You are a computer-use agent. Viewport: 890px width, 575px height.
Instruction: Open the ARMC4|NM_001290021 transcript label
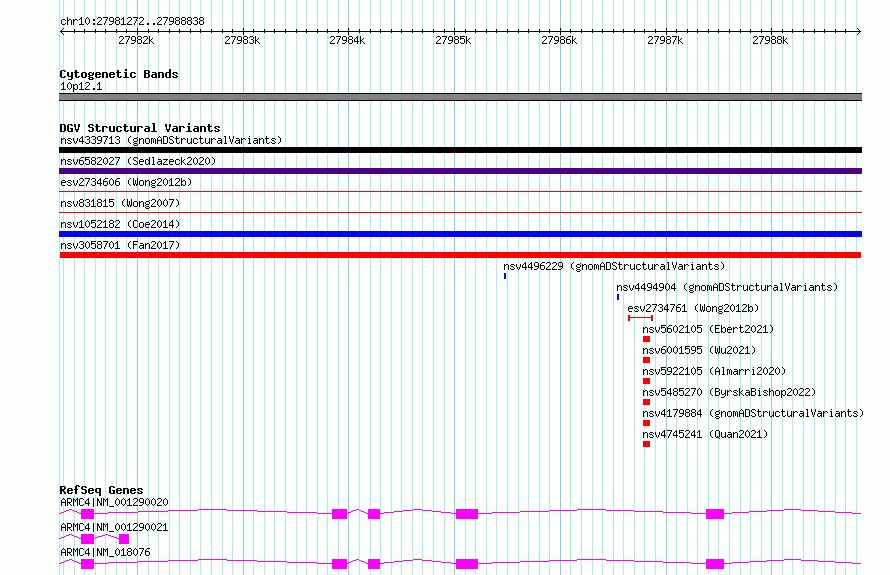pyautogui.click(x=114, y=527)
